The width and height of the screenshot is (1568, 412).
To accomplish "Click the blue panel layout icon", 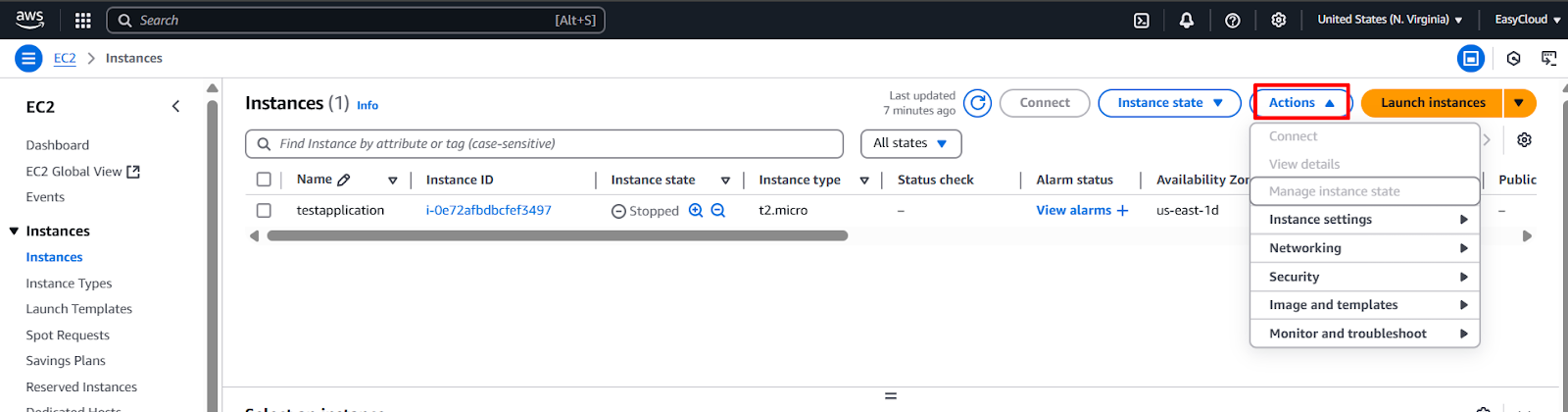I will click(x=1471, y=59).
